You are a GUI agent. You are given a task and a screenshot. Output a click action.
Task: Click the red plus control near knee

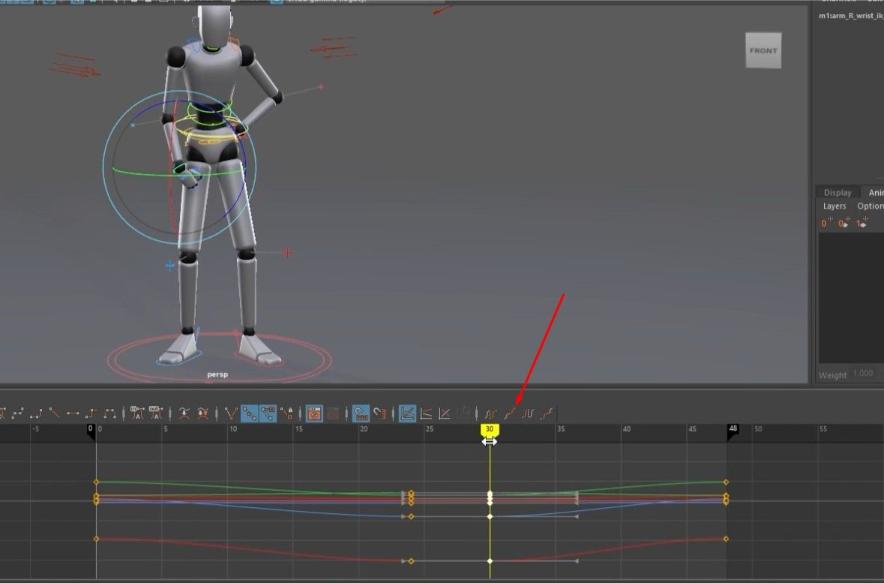288,253
